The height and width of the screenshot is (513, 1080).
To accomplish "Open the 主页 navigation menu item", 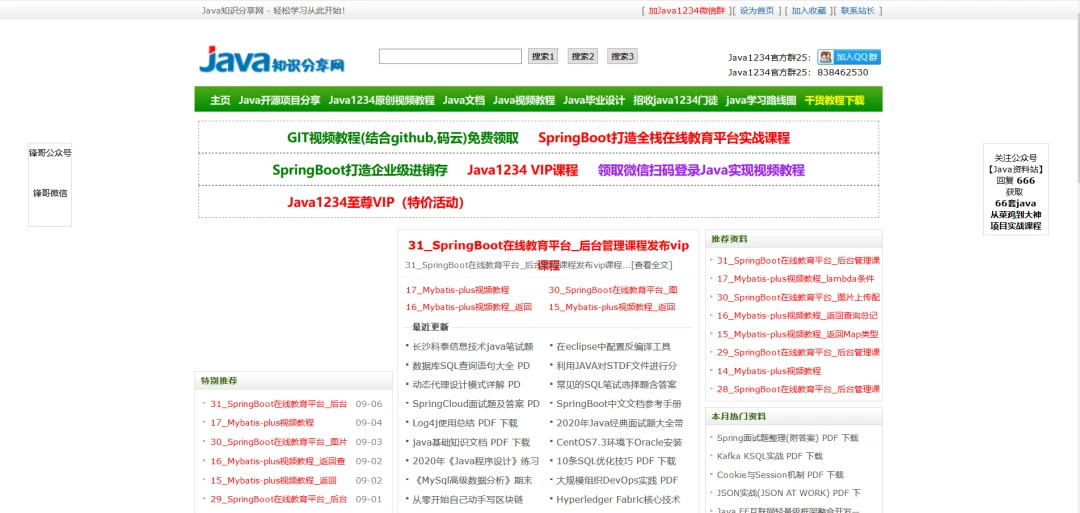I will point(220,100).
